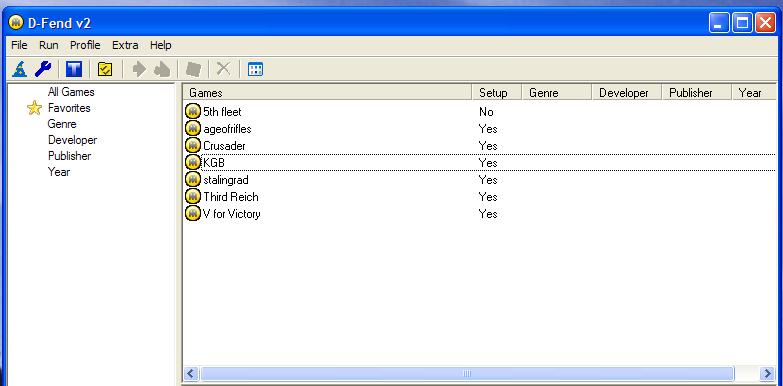
Task: Click the icon beside Third Reich
Action: point(193,196)
